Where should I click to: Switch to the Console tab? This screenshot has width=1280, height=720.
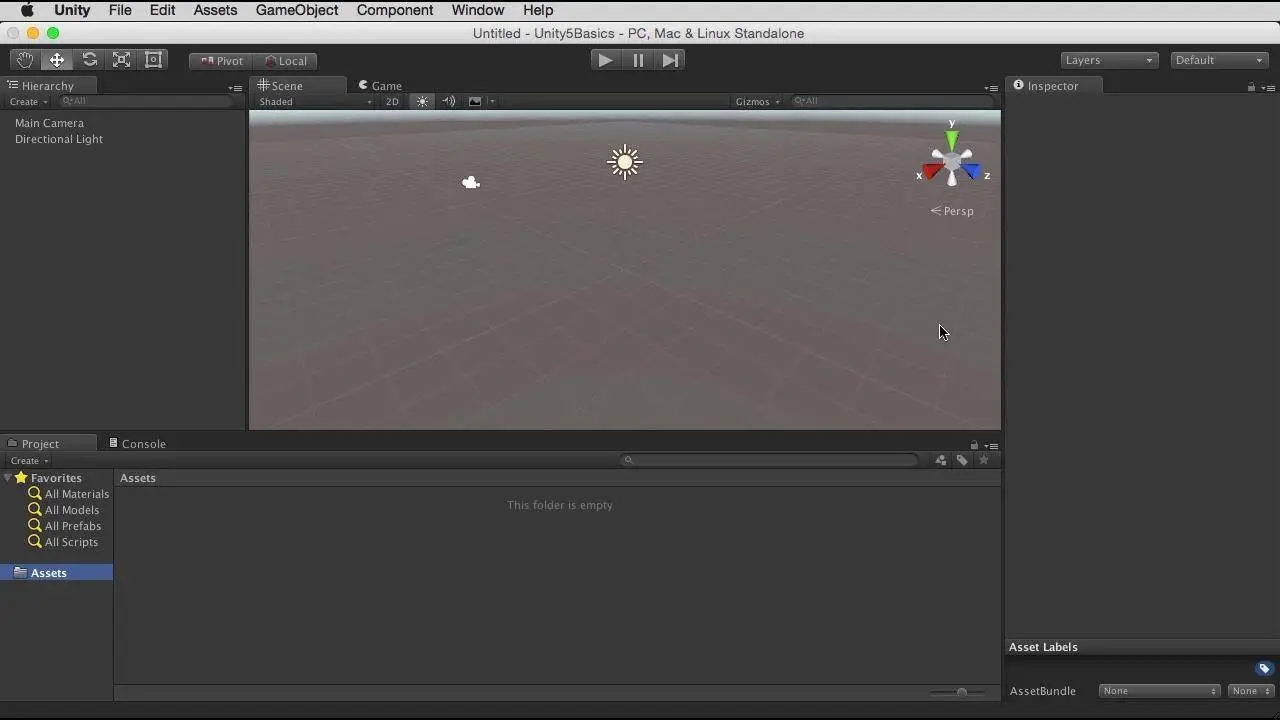[137, 444]
